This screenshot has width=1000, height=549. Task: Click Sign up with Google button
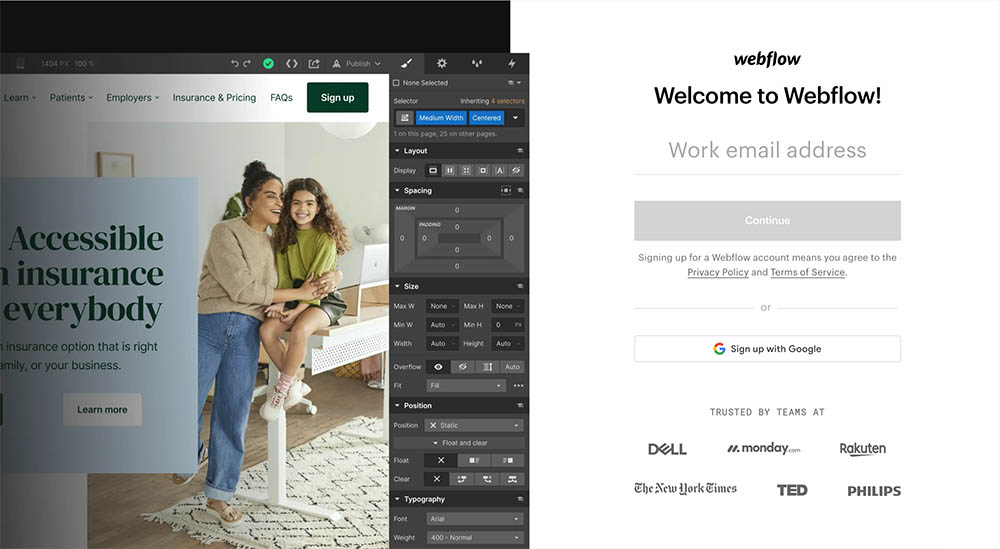tap(767, 349)
